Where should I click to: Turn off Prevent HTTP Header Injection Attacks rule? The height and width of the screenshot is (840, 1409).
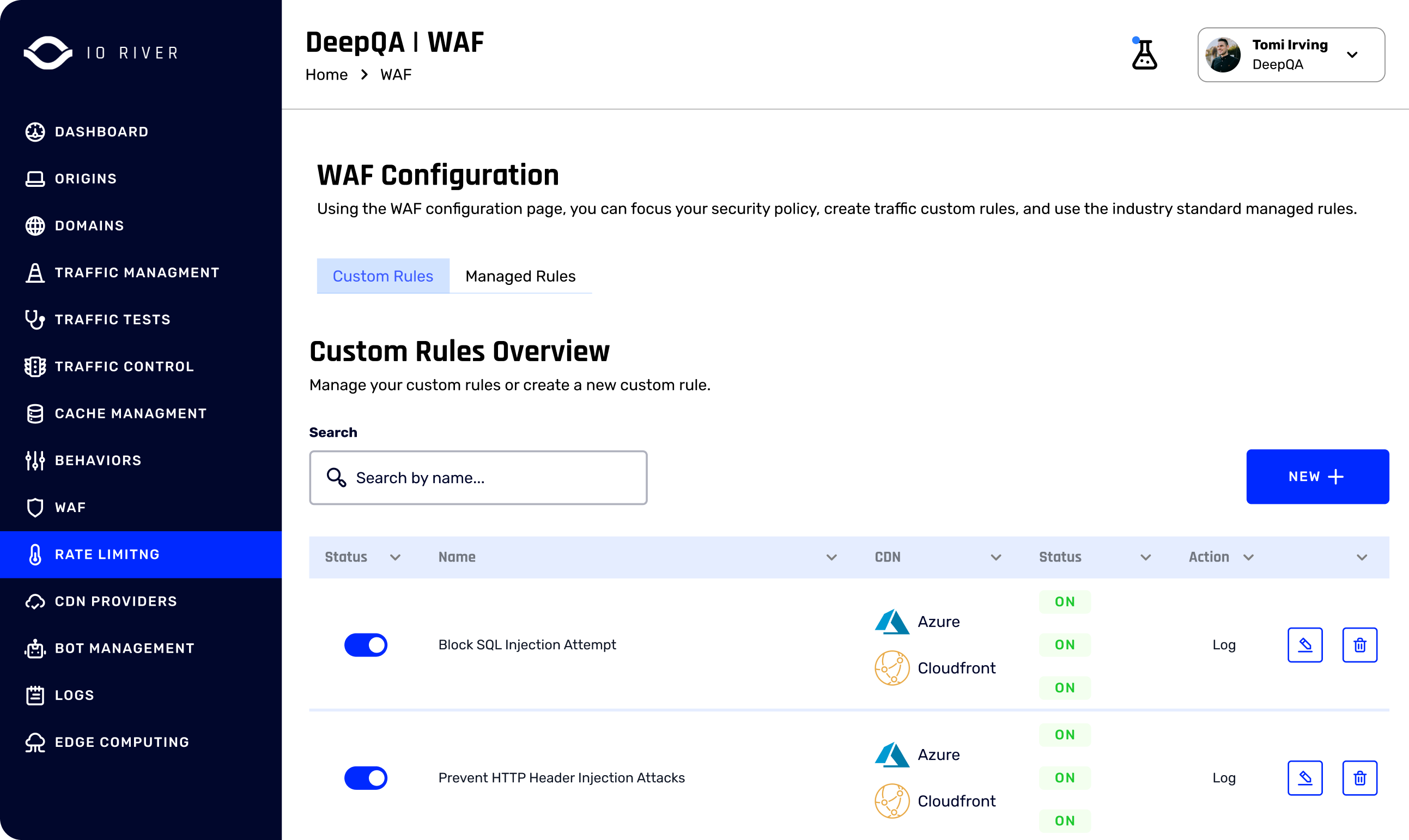point(366,778)
